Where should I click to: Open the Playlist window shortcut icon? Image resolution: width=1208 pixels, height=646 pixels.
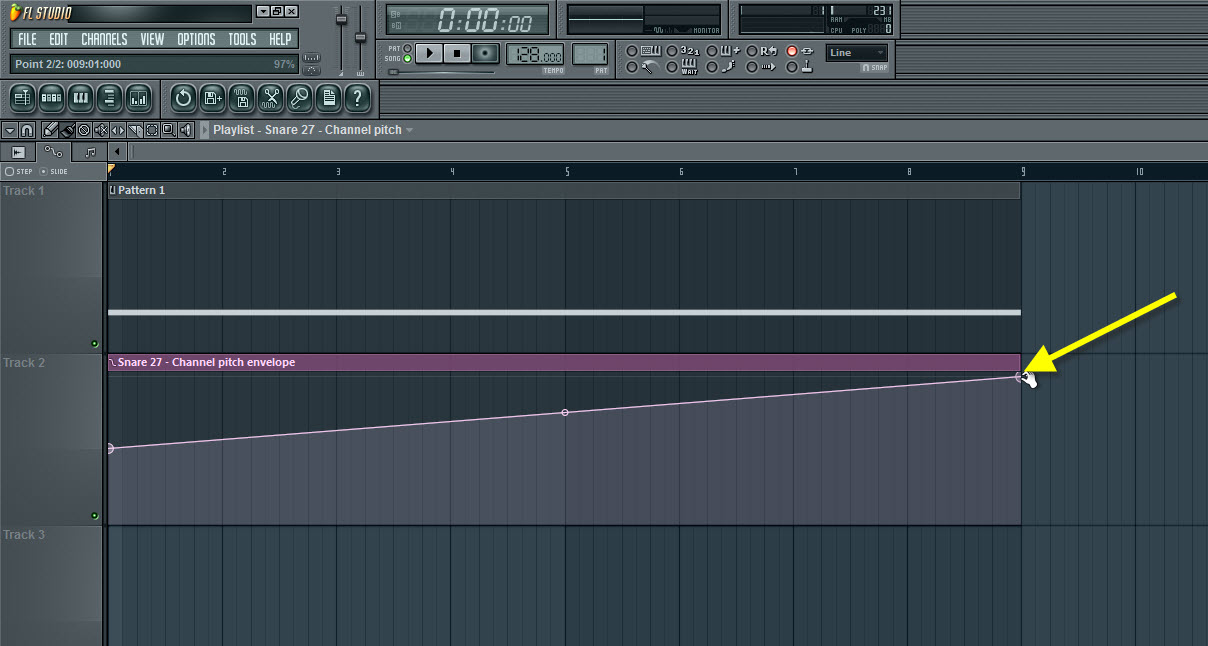(22, 98)
